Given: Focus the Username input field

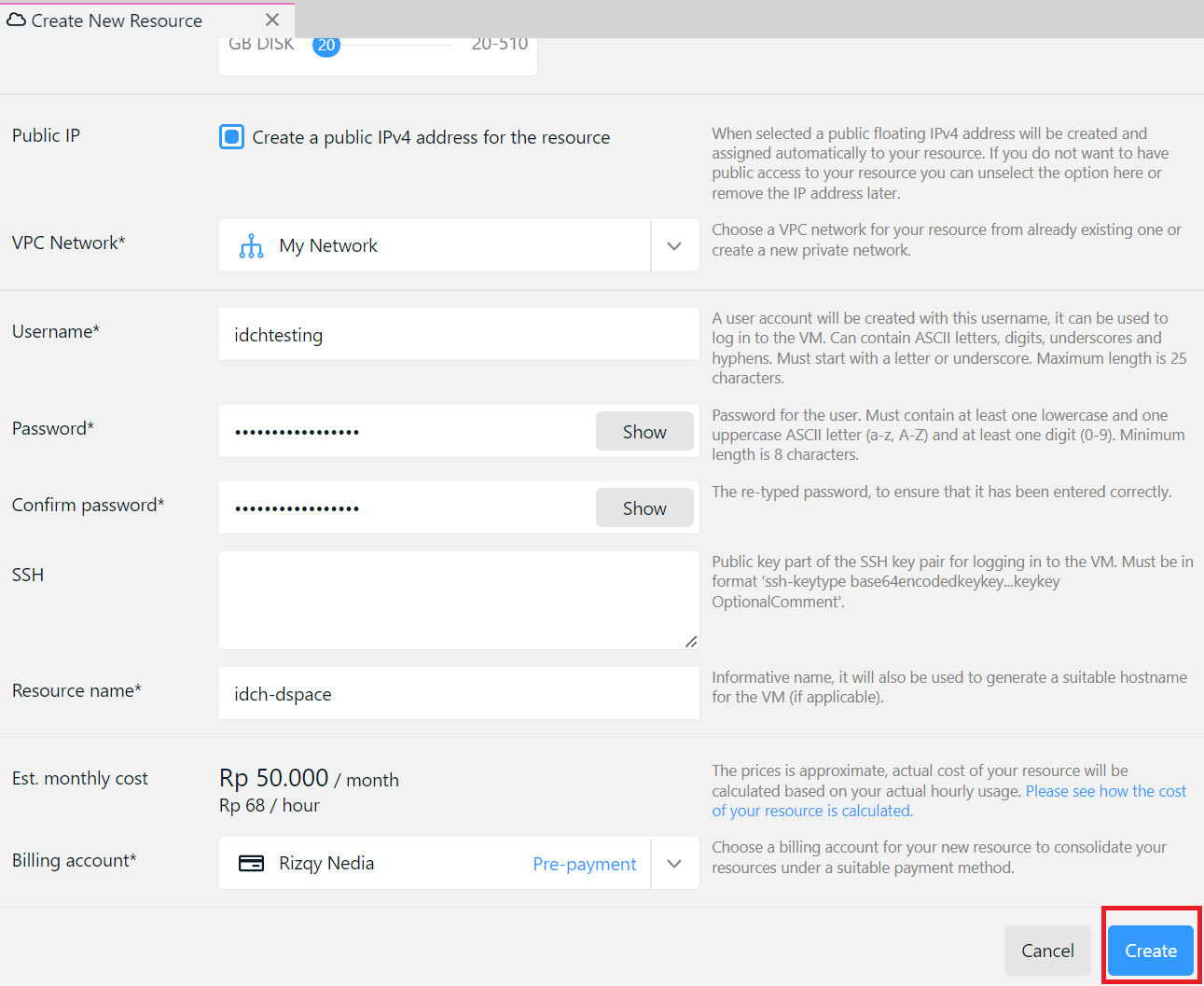Looking at the screenshot, I should coord(459,335).
